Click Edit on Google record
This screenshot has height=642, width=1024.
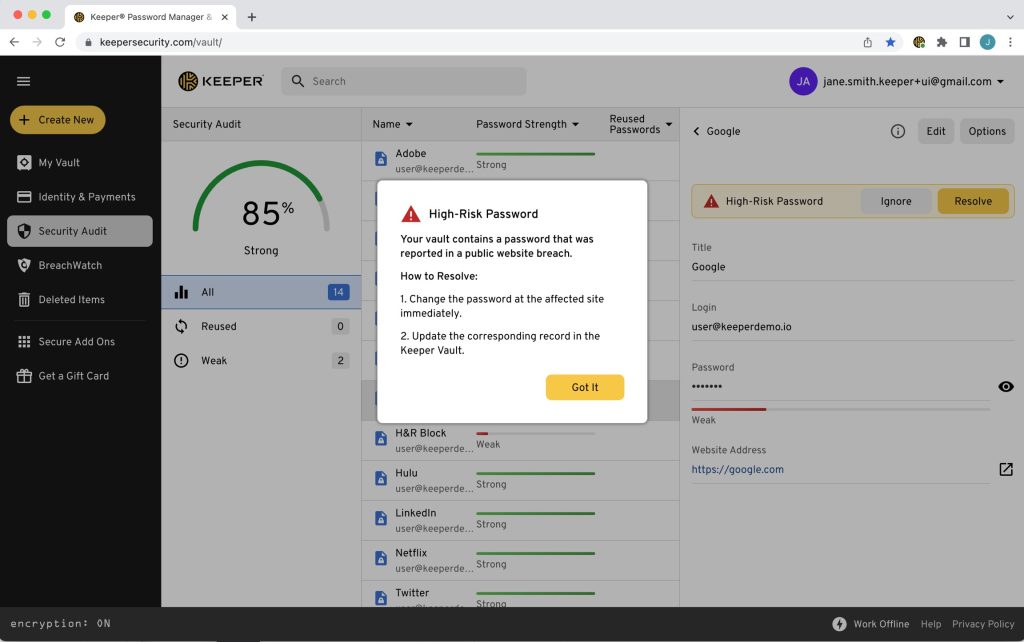935,131
